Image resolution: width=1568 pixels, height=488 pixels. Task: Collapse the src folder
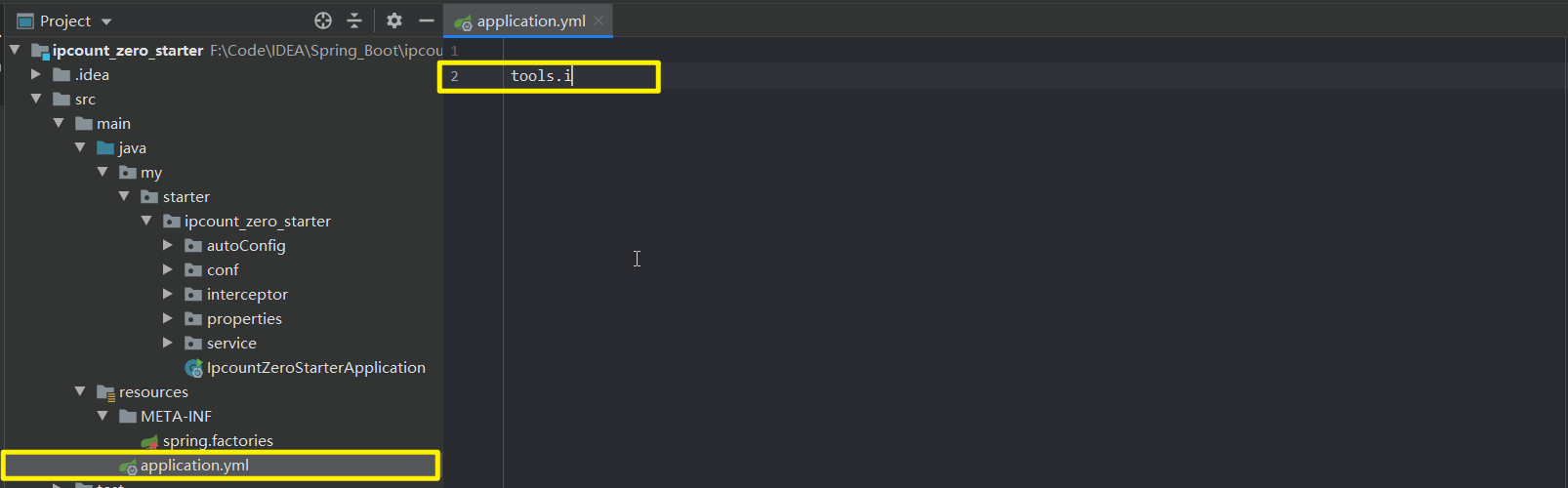pyautogui.click(x=36, y=99)
